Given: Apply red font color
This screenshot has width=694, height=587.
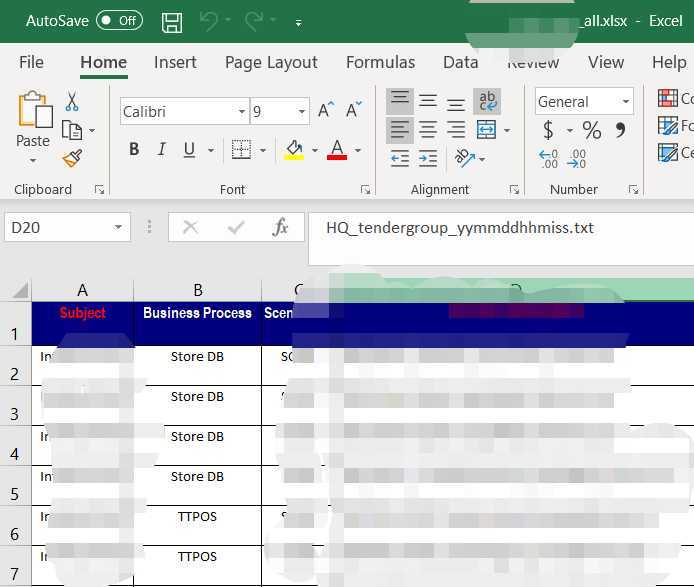Looking at the screenshot, I should point(337,150).
